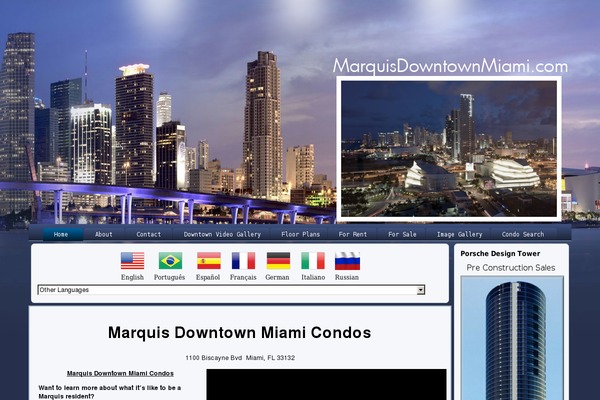Open the Porsche Design Tower building image

pos(512,338)
